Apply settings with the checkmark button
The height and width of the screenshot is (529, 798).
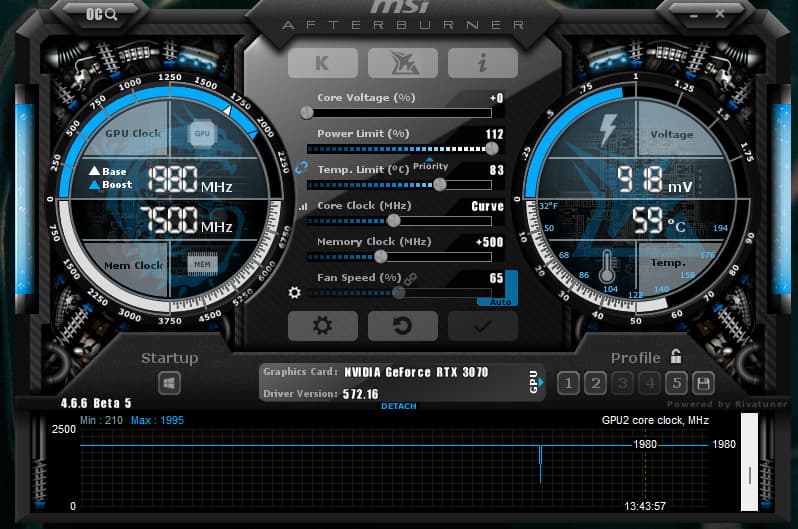482,325
